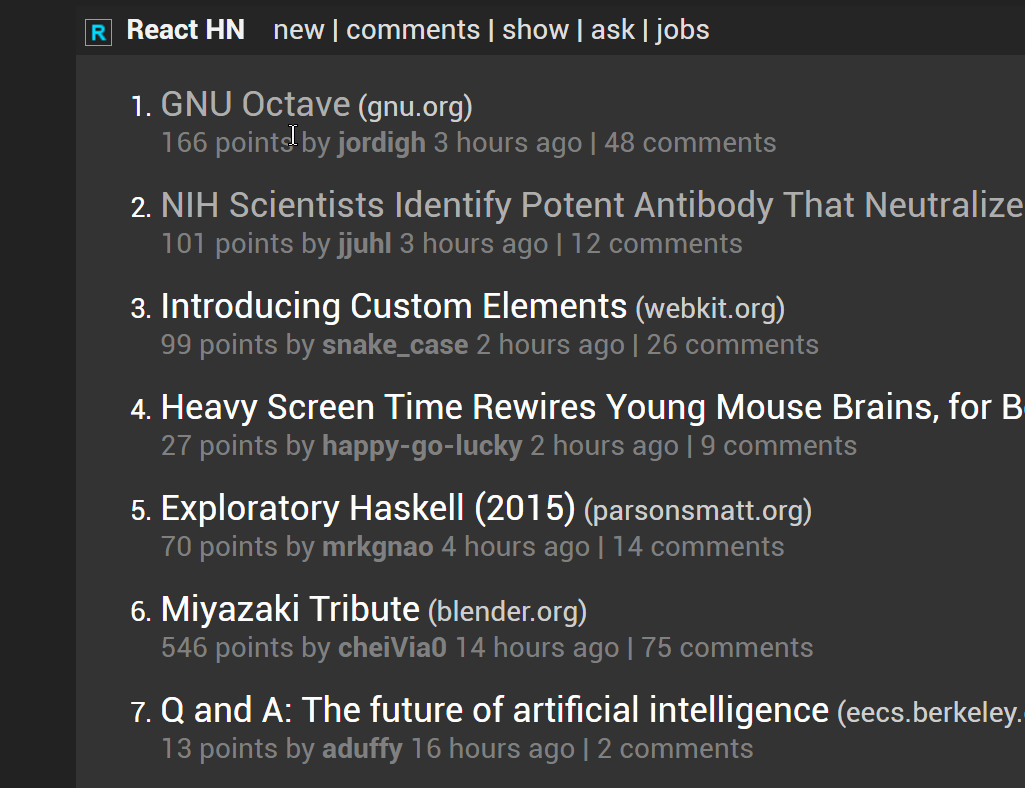View user jjuhl's profile
This screenshot has width=1025, height=788.
[365, 244]
